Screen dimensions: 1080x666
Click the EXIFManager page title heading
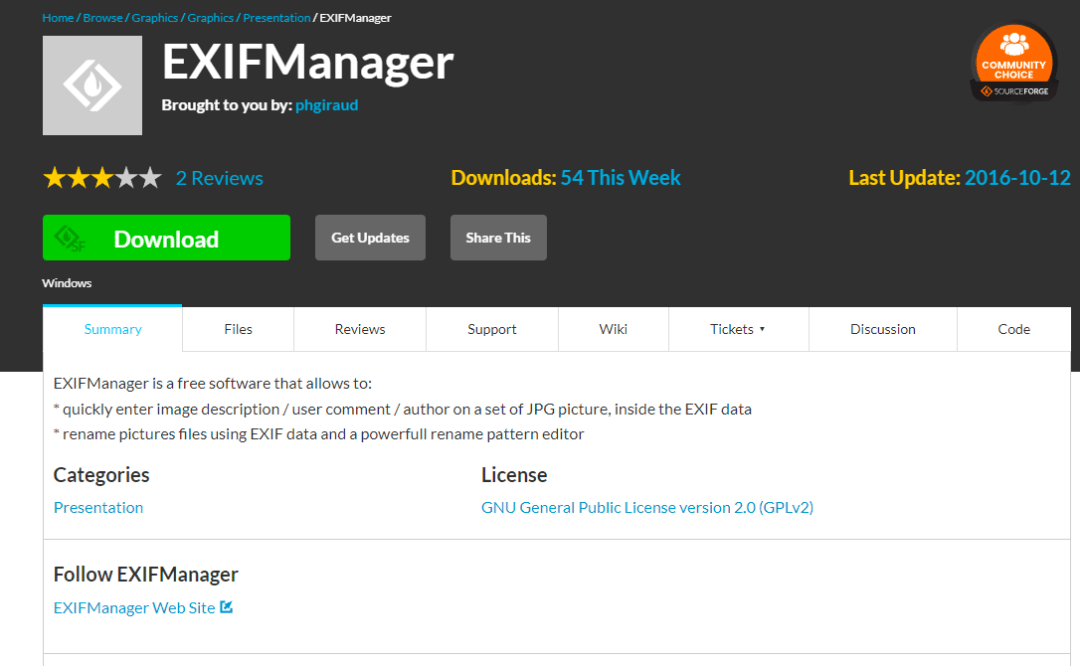coord(308,63)
